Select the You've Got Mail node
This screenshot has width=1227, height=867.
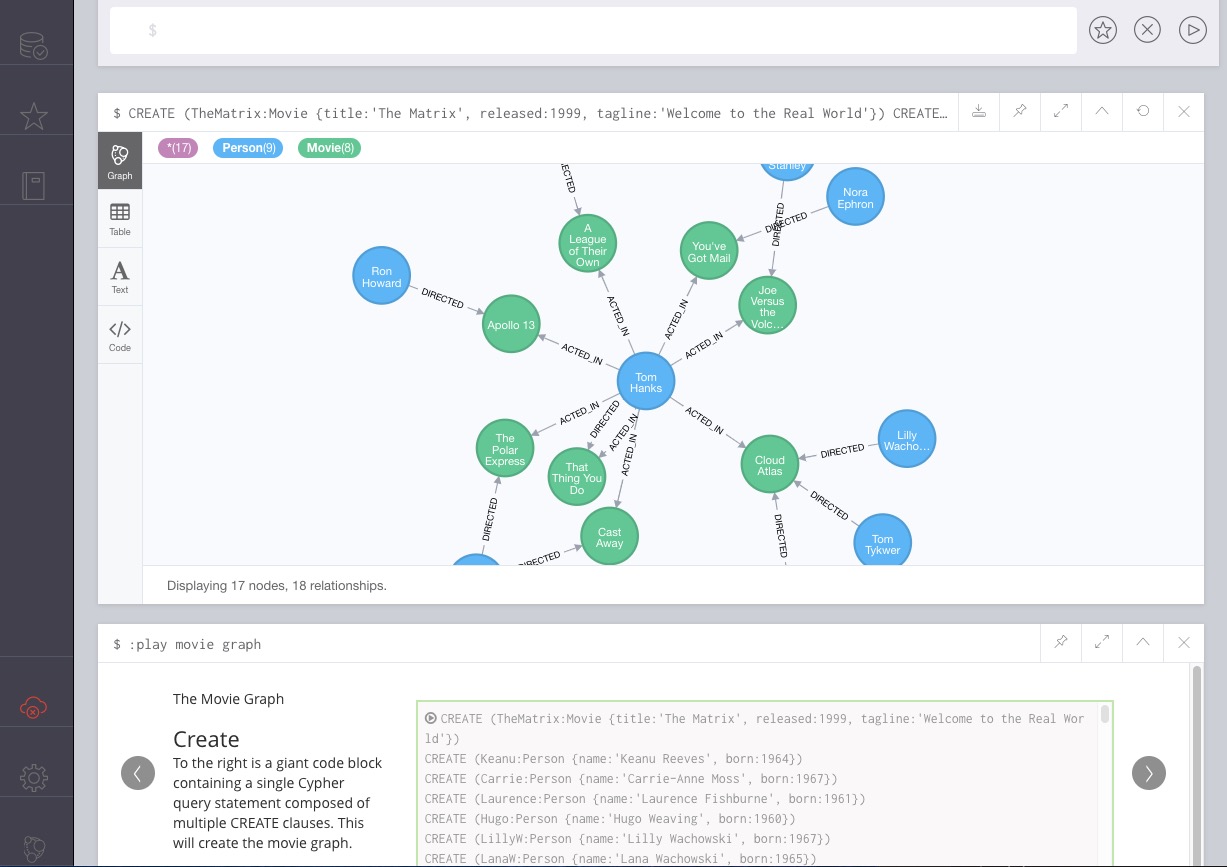tap(709, 251)
